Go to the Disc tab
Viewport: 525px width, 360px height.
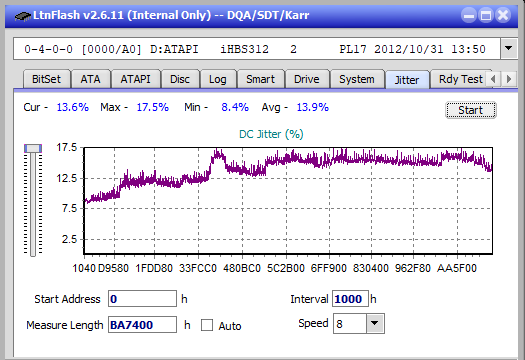[180, 79]
